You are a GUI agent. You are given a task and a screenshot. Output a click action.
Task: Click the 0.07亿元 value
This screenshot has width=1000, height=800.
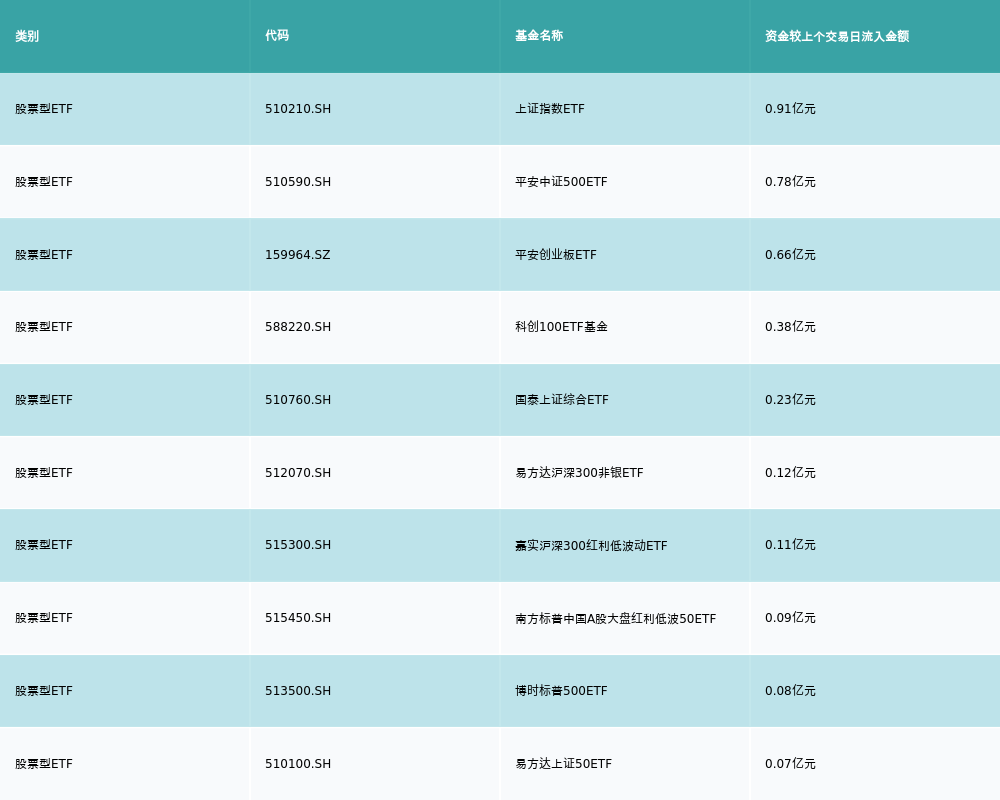[x=790, y=764]
